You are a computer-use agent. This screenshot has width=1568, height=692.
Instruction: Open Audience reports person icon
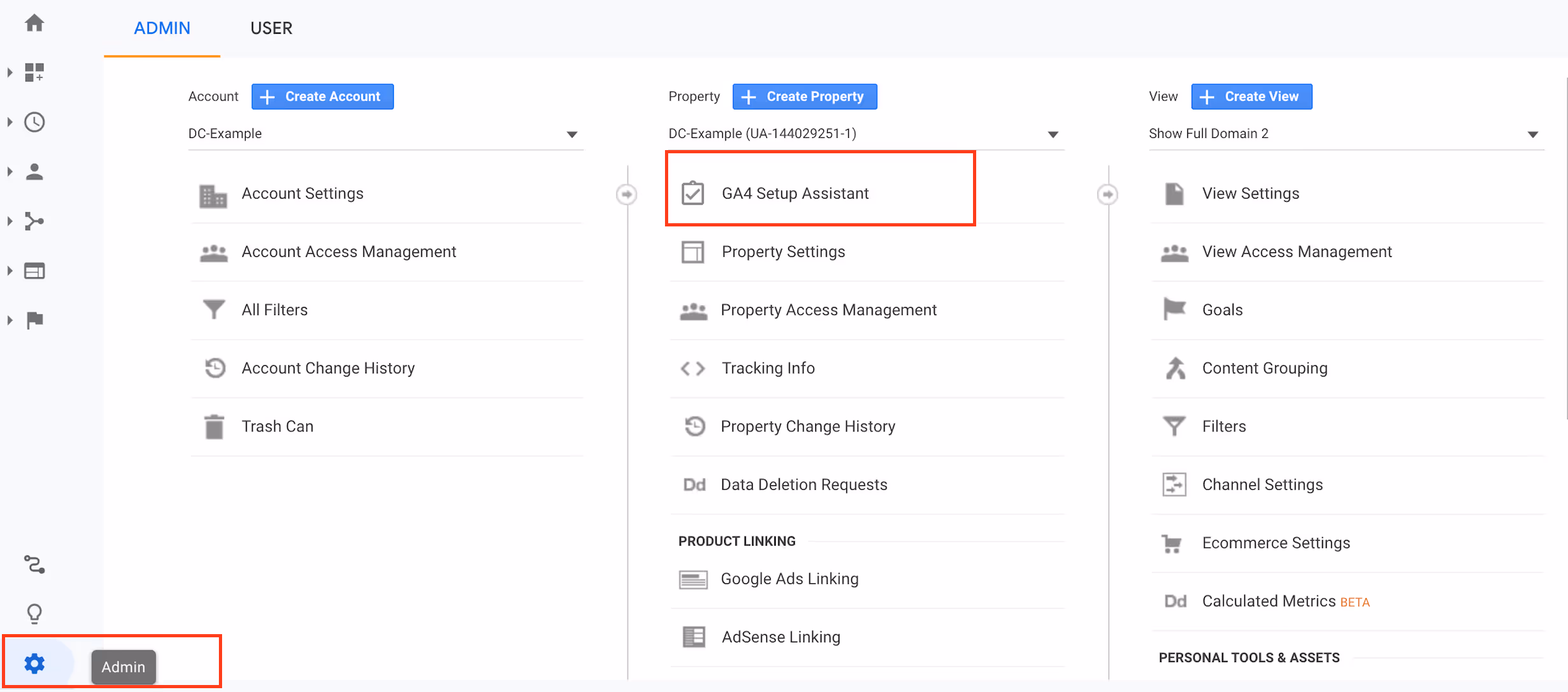click(x=34, y=172)
